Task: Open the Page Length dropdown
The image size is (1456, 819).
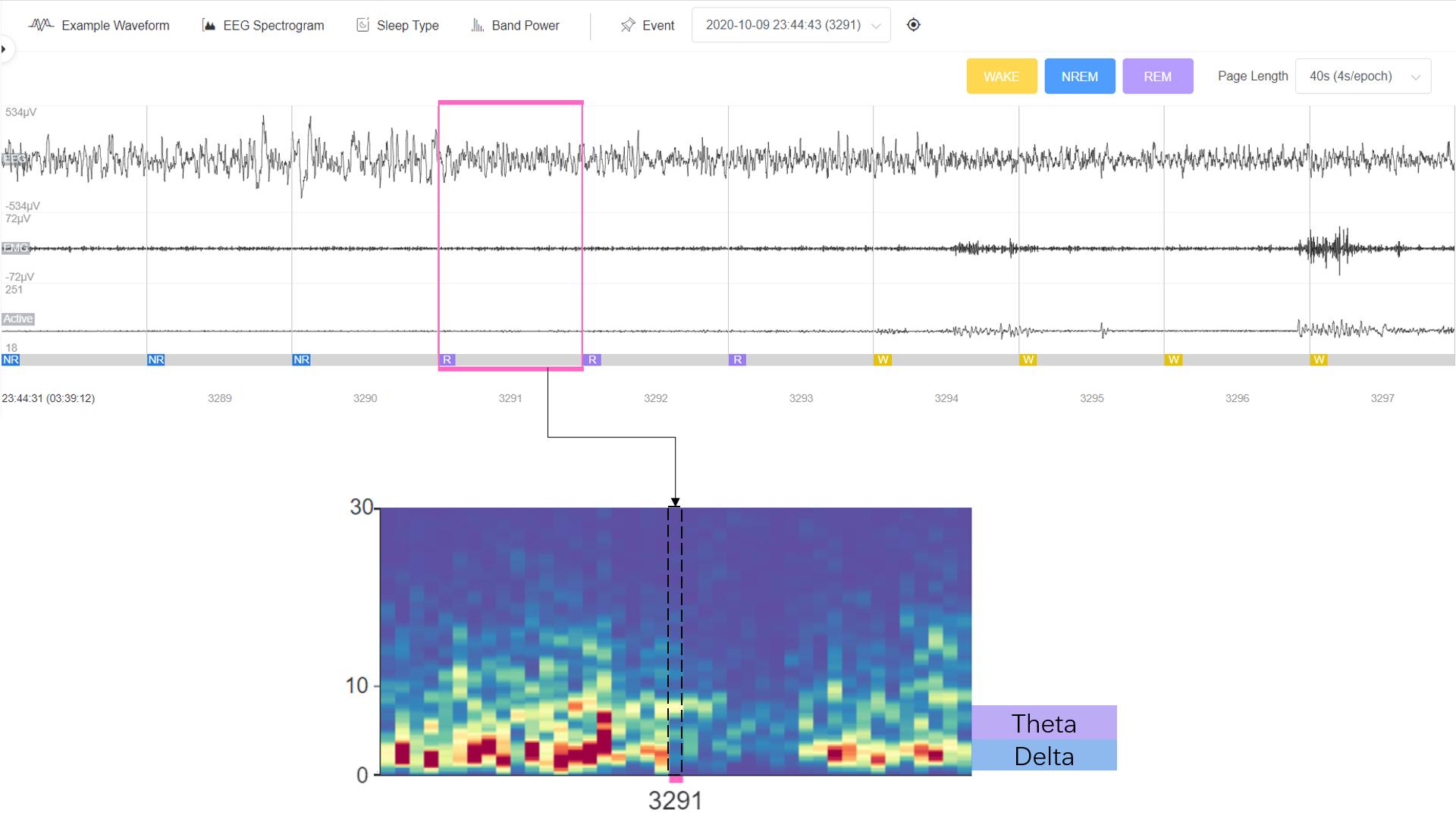Action: click(1363, 77)
